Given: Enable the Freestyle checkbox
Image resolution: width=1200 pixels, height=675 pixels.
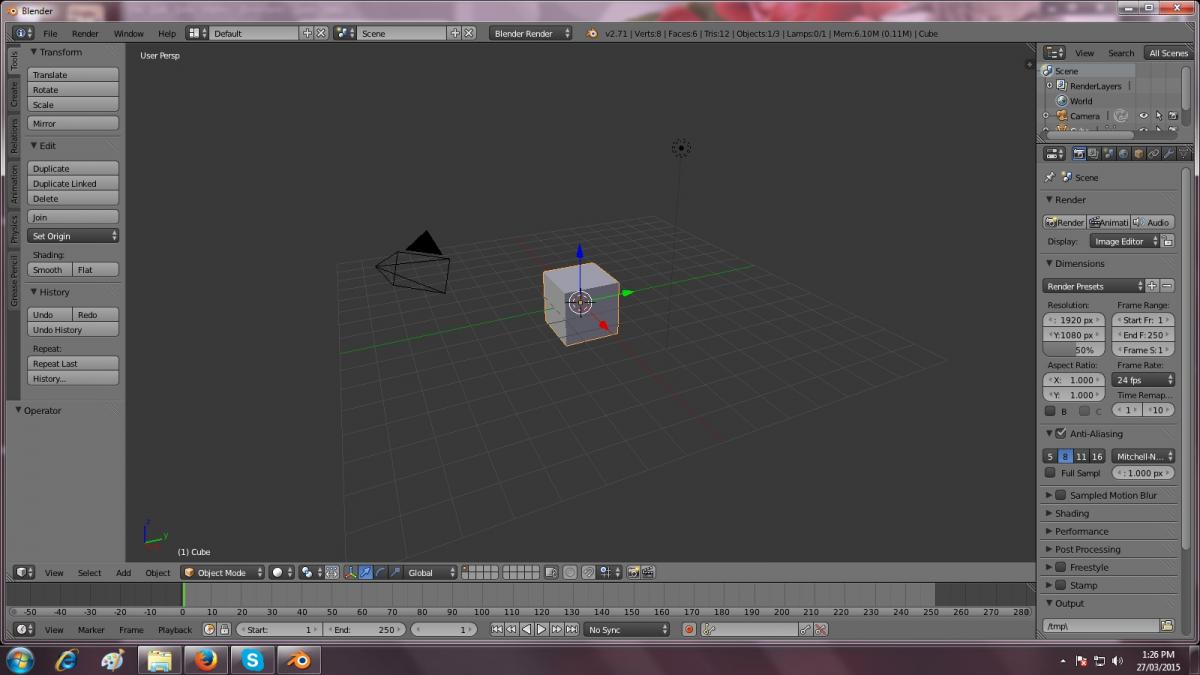Looking at the screenshot, I should pos(1061,567).
